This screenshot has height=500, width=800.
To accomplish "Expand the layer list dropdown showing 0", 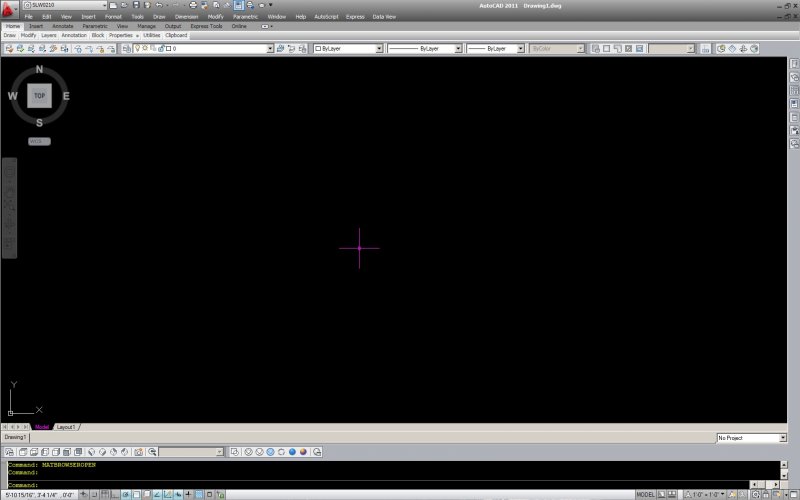I will [x=270, y=48].
